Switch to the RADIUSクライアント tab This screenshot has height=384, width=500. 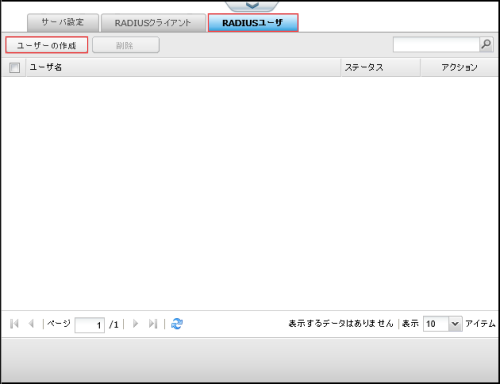153,23
